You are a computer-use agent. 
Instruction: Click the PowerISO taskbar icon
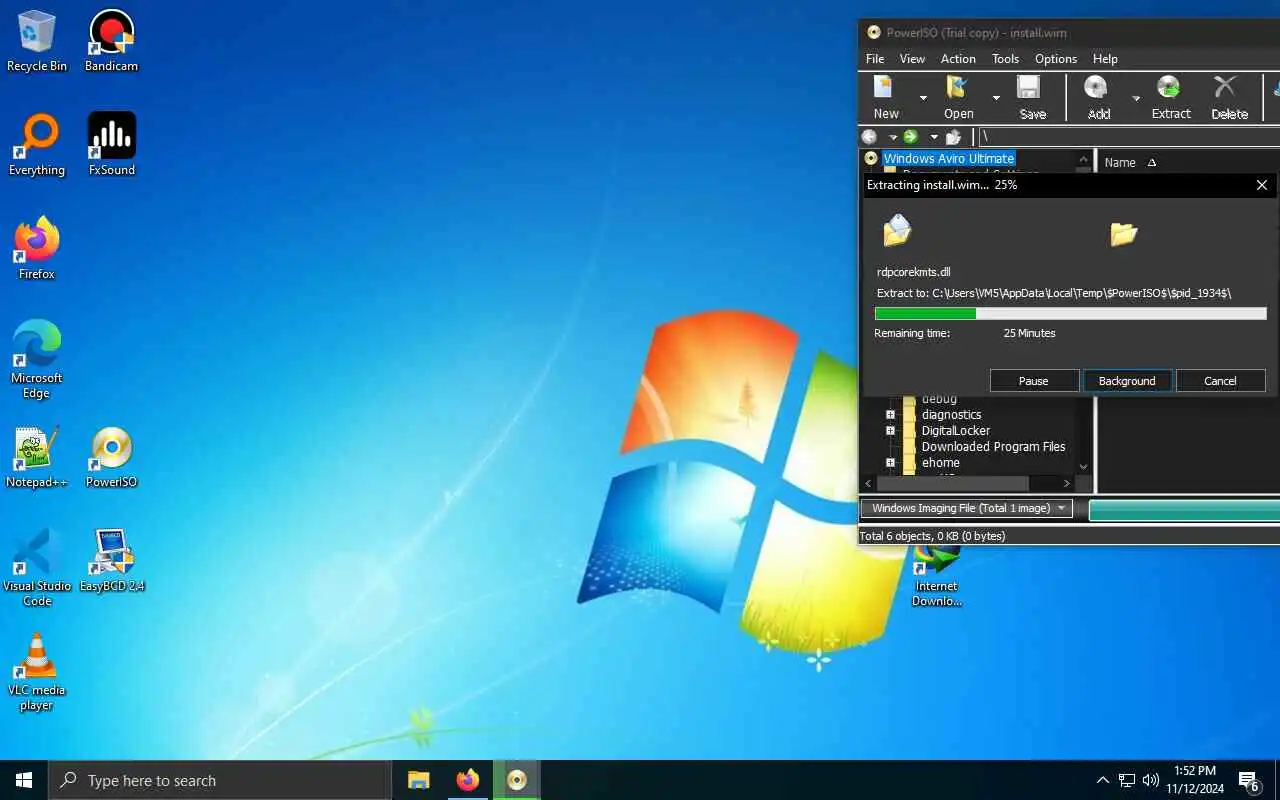point(516,780)
